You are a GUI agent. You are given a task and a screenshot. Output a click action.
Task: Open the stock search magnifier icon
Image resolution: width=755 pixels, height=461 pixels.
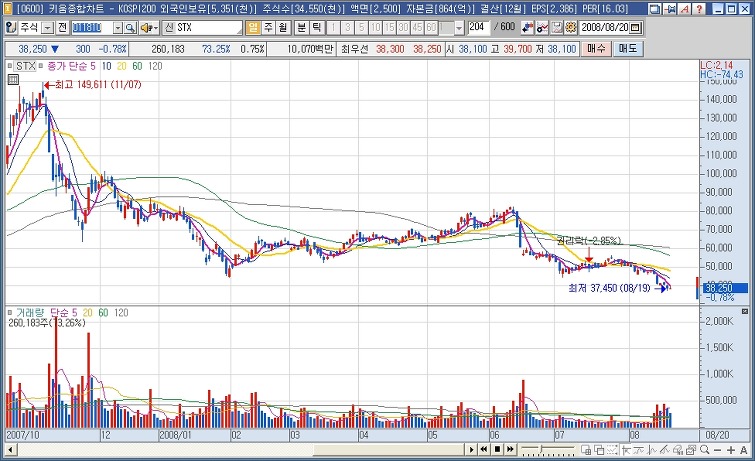pos(130,28)
